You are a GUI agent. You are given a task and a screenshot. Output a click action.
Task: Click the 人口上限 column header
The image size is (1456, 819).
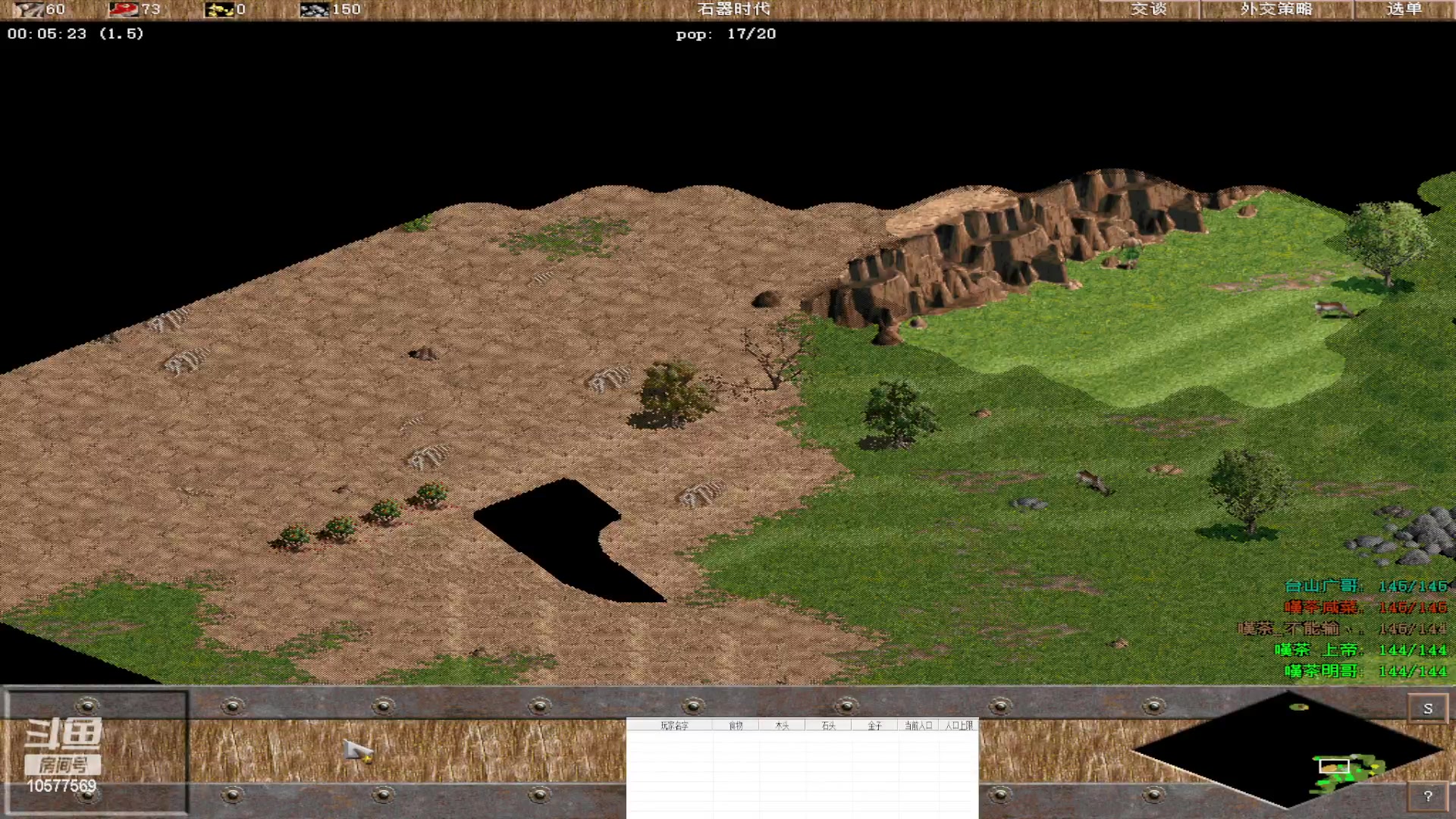coord(959,726)
